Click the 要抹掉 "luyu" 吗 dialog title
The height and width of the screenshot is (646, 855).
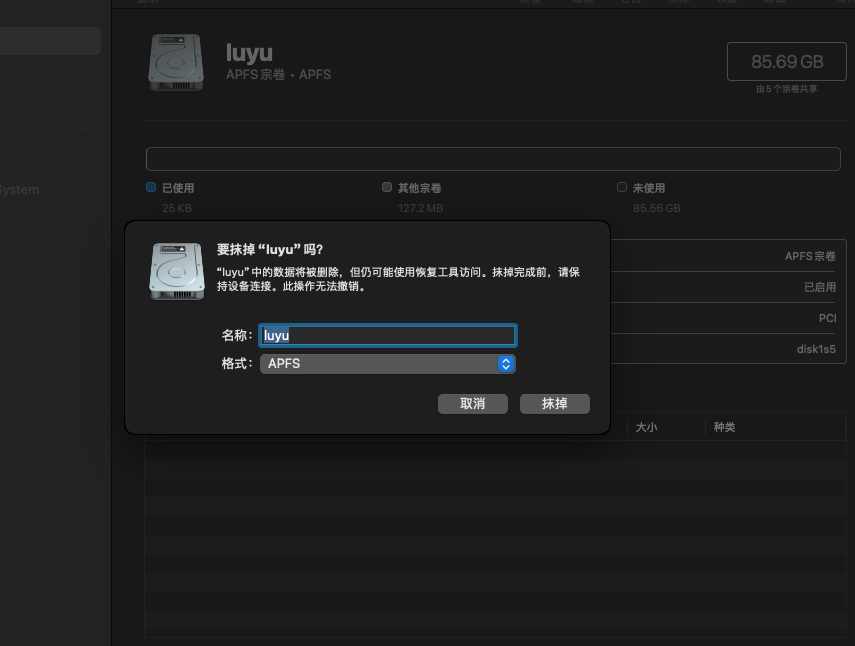click(270, 250)
